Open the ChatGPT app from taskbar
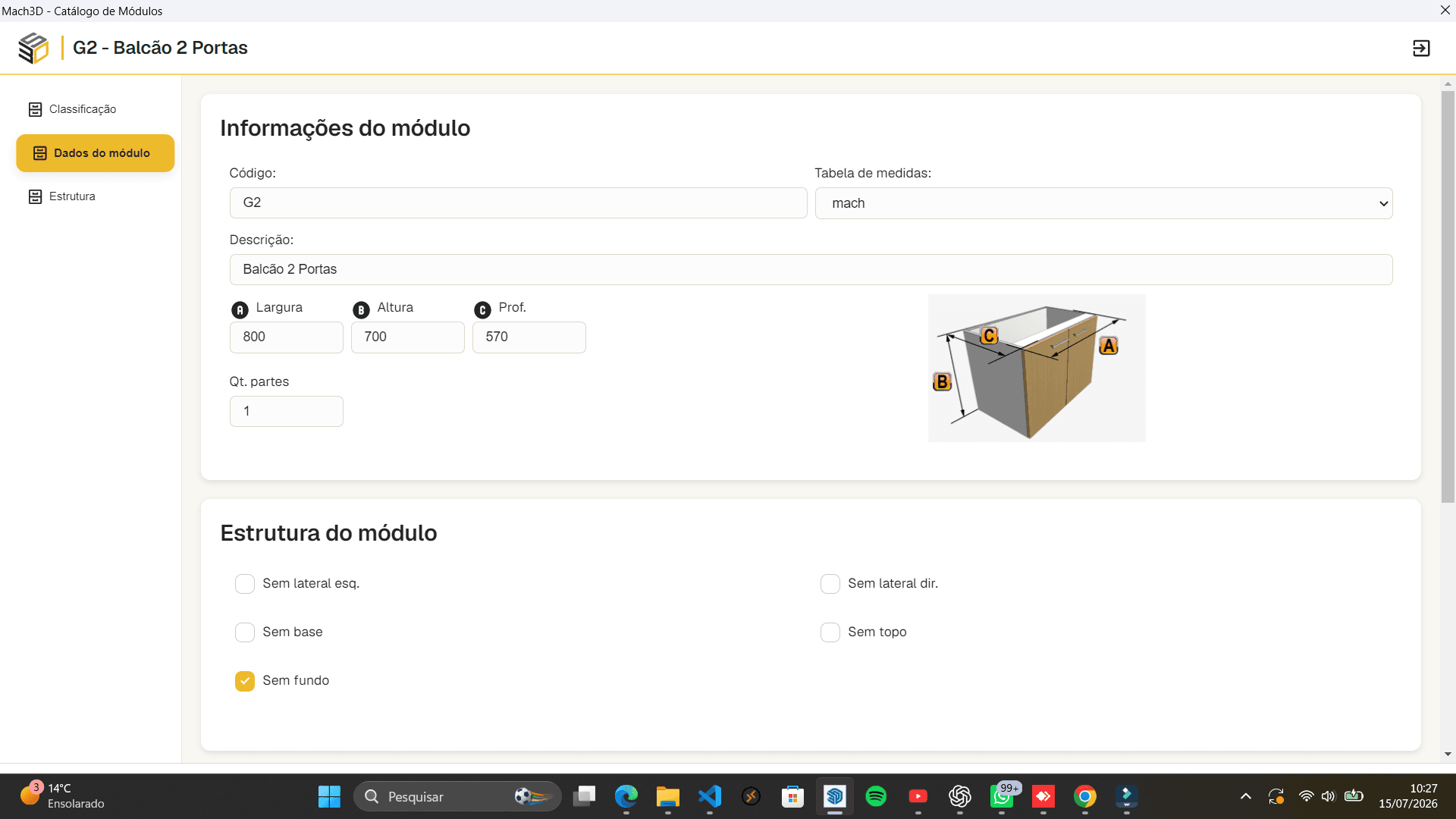The width and height of the screenshot is (1456, 819). [960, 797]
